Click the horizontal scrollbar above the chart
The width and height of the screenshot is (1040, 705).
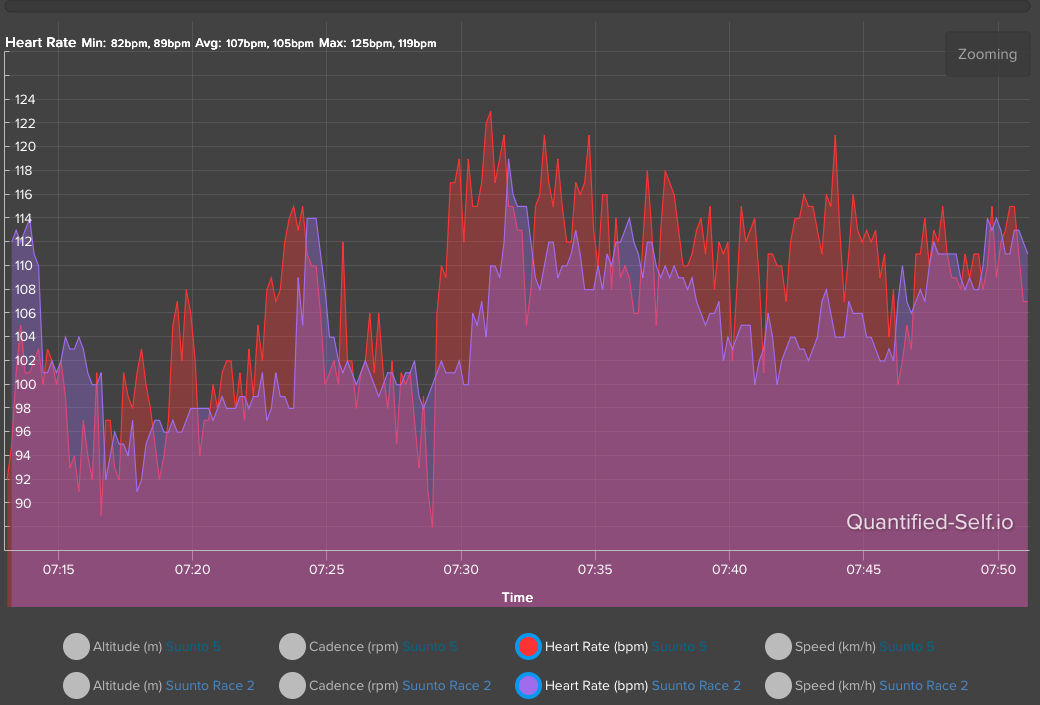(x=518, y=6)
